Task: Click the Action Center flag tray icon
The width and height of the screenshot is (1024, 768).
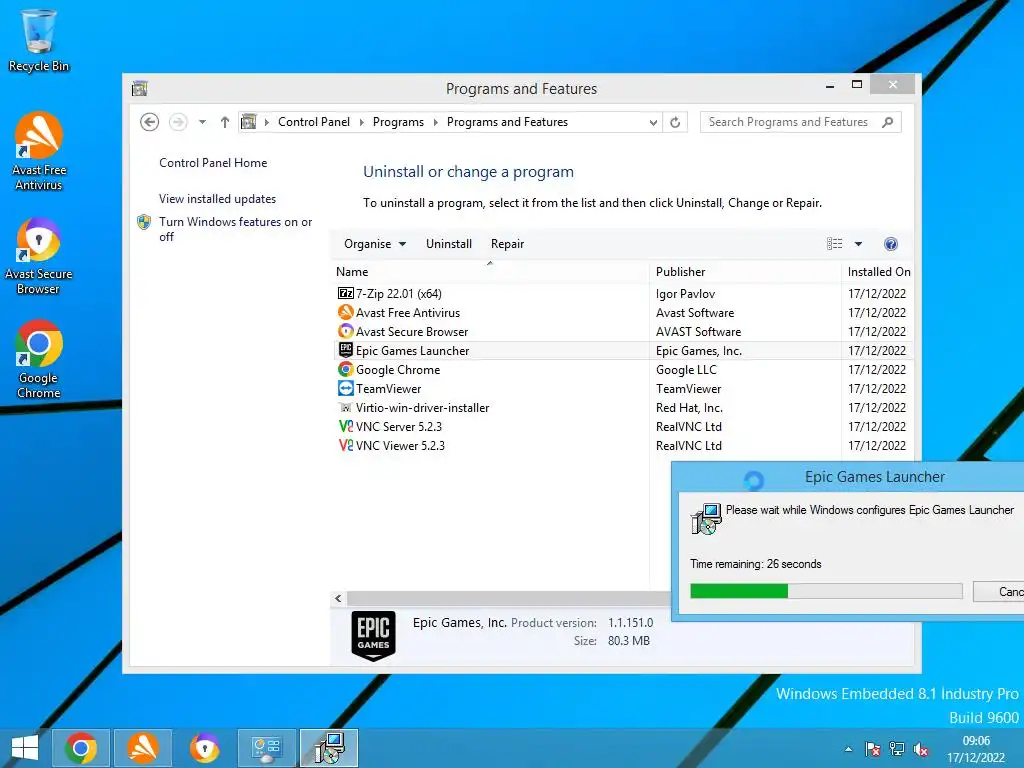Action: tap(872, 749)
